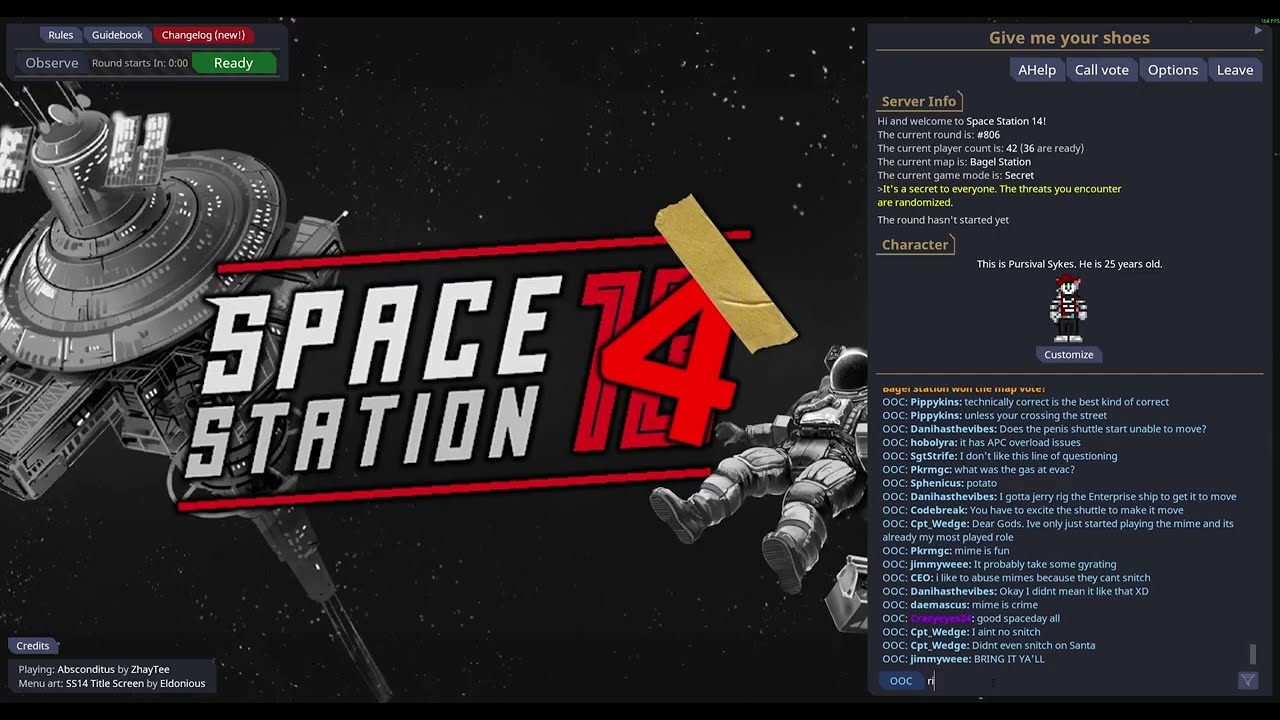The width and height of the screenshot is (1280, 720).
Task: Click Cpt_Wedge's 'snitch on Santa' message
Action: [x=989, y=645]
